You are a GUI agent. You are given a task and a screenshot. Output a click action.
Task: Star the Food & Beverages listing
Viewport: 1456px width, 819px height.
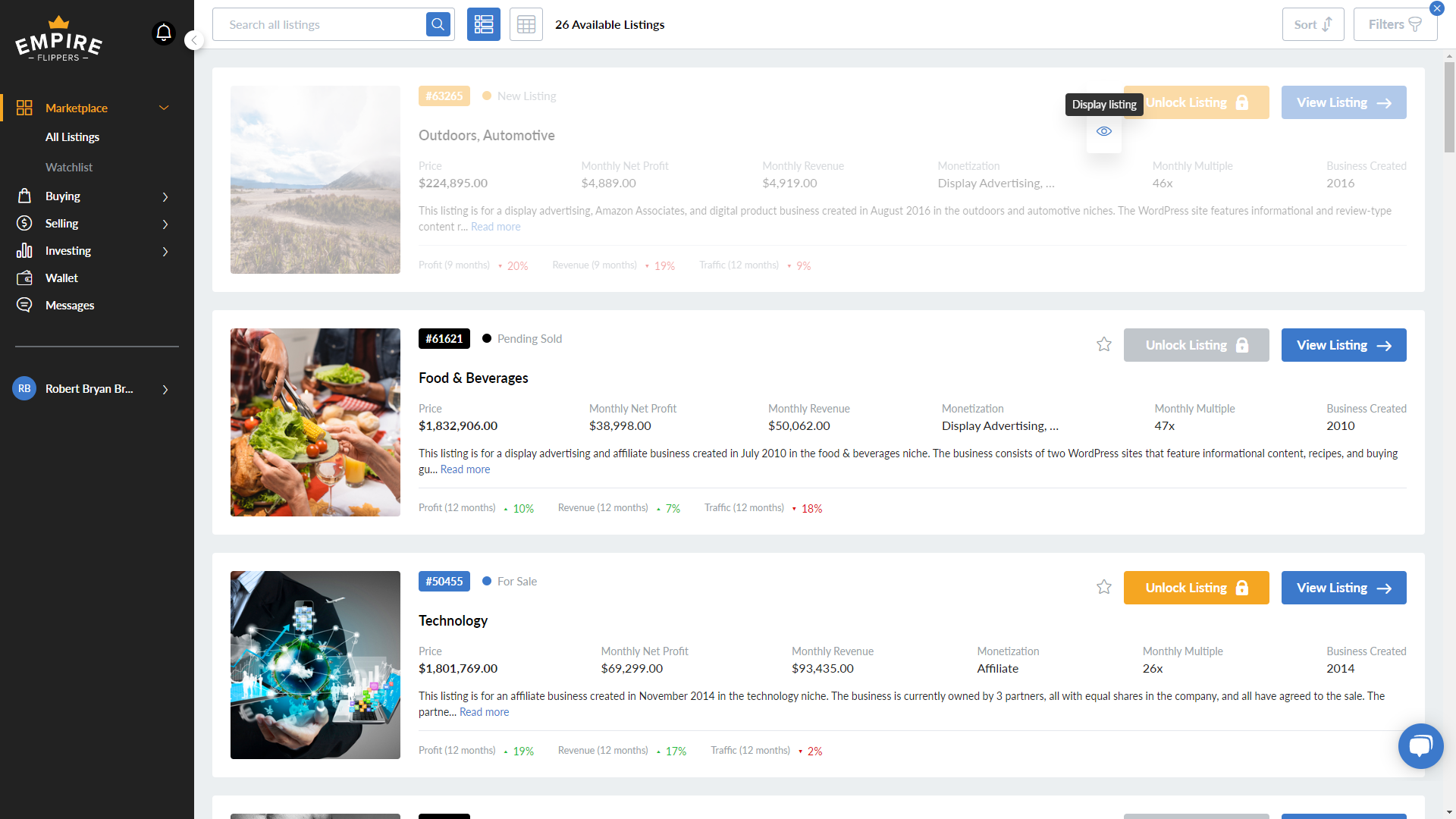click(1104, 344)
